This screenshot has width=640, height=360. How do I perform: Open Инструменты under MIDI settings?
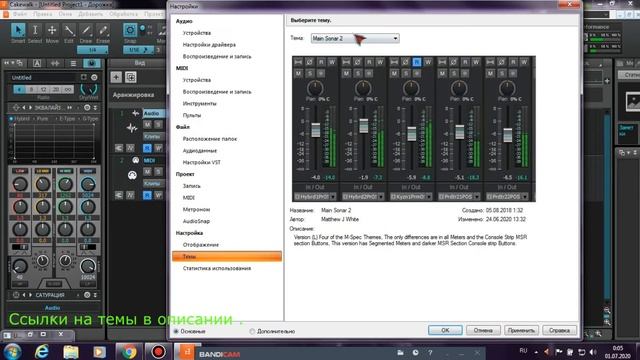pos(200,104)
